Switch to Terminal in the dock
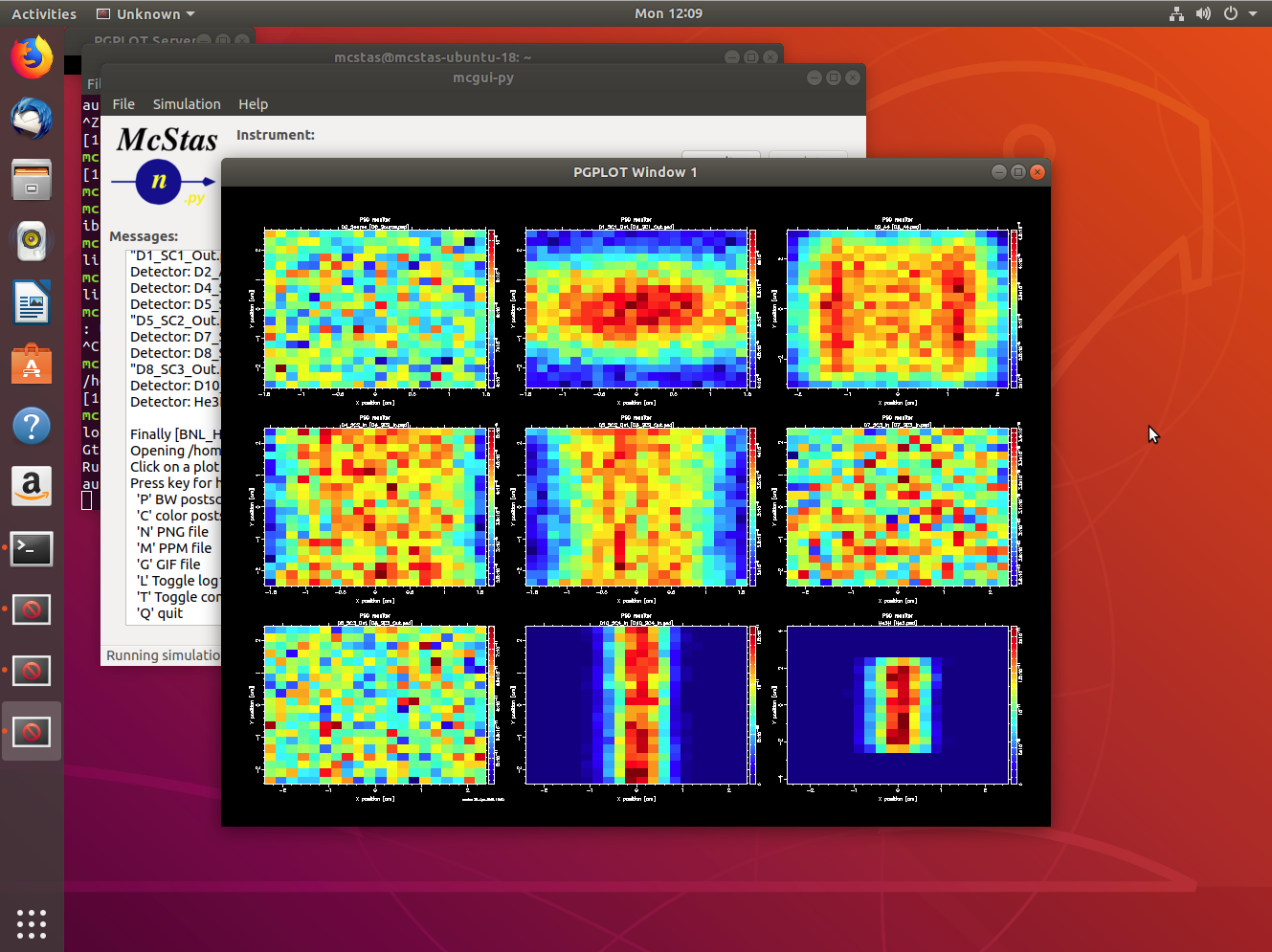 (32, 548)
